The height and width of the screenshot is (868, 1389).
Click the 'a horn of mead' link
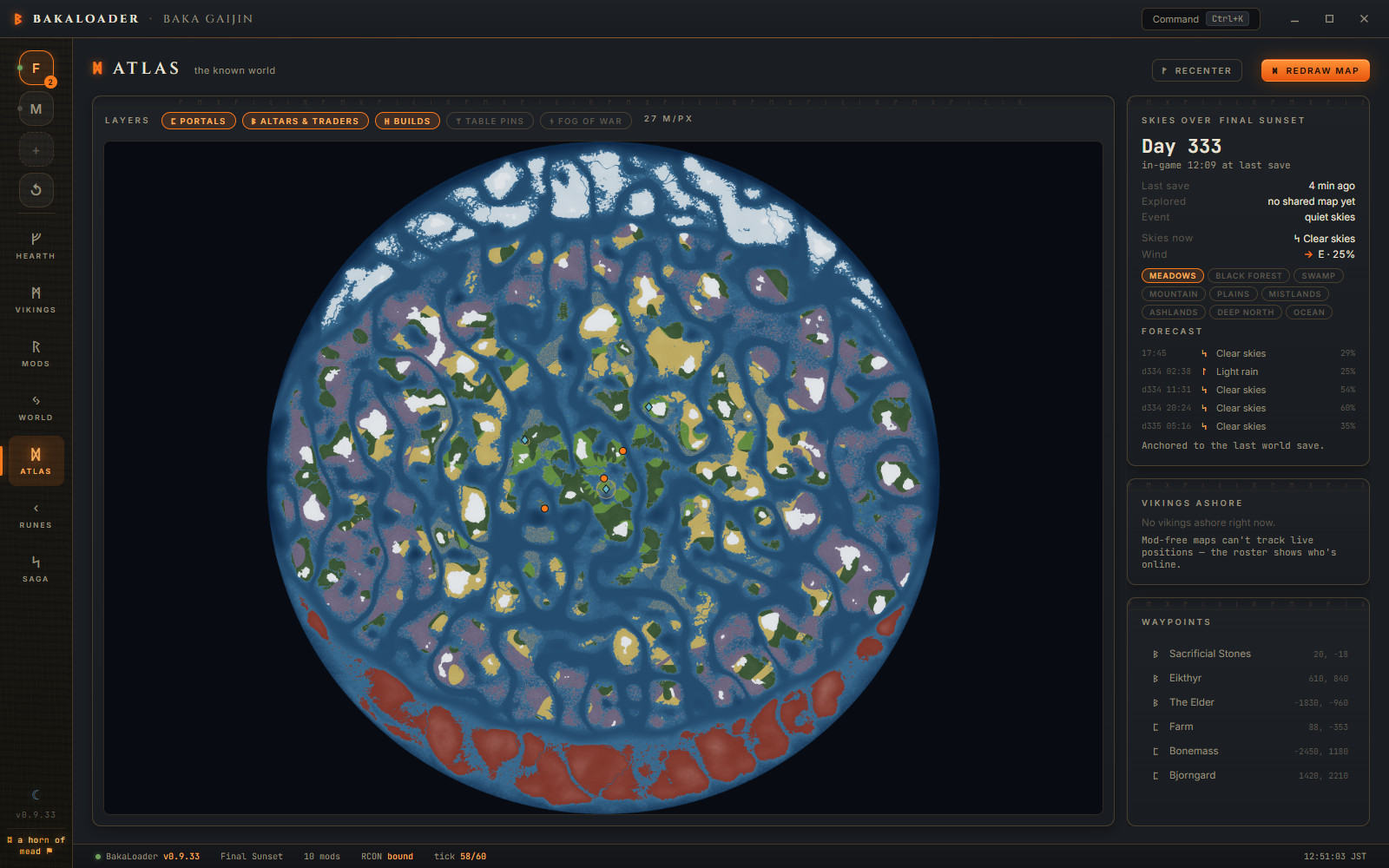(x=36, y=845)
